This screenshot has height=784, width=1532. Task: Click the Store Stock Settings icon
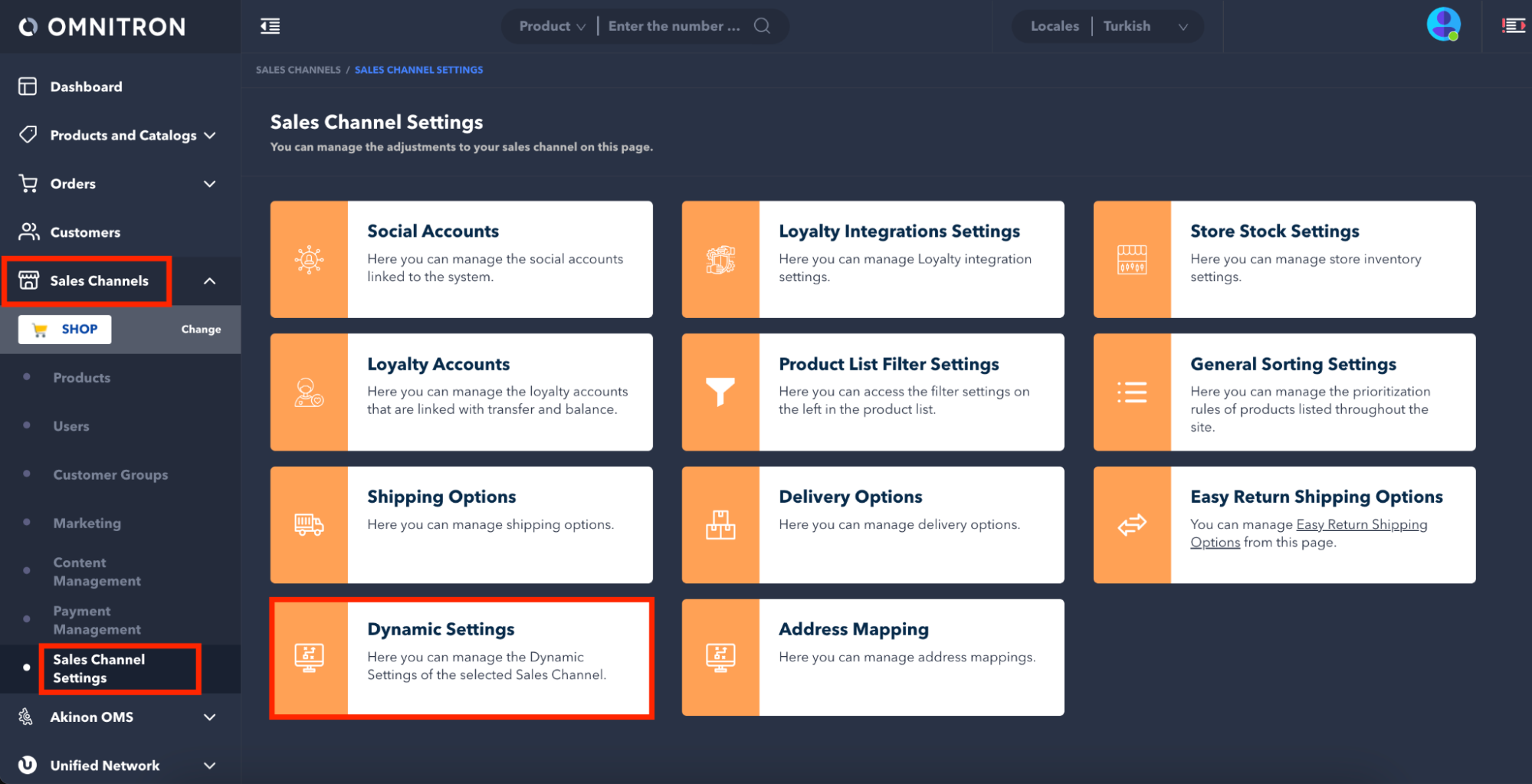point(1131,259)
